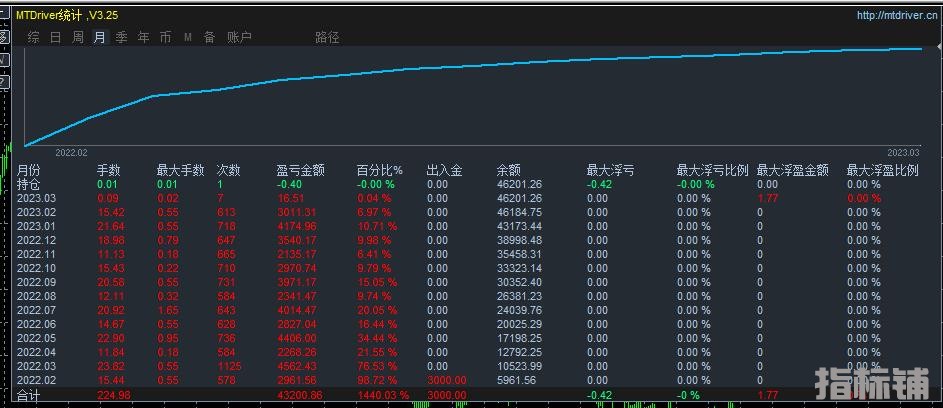
Task: Switch to the 季 quarterly tab
Action: coord(121,38)
